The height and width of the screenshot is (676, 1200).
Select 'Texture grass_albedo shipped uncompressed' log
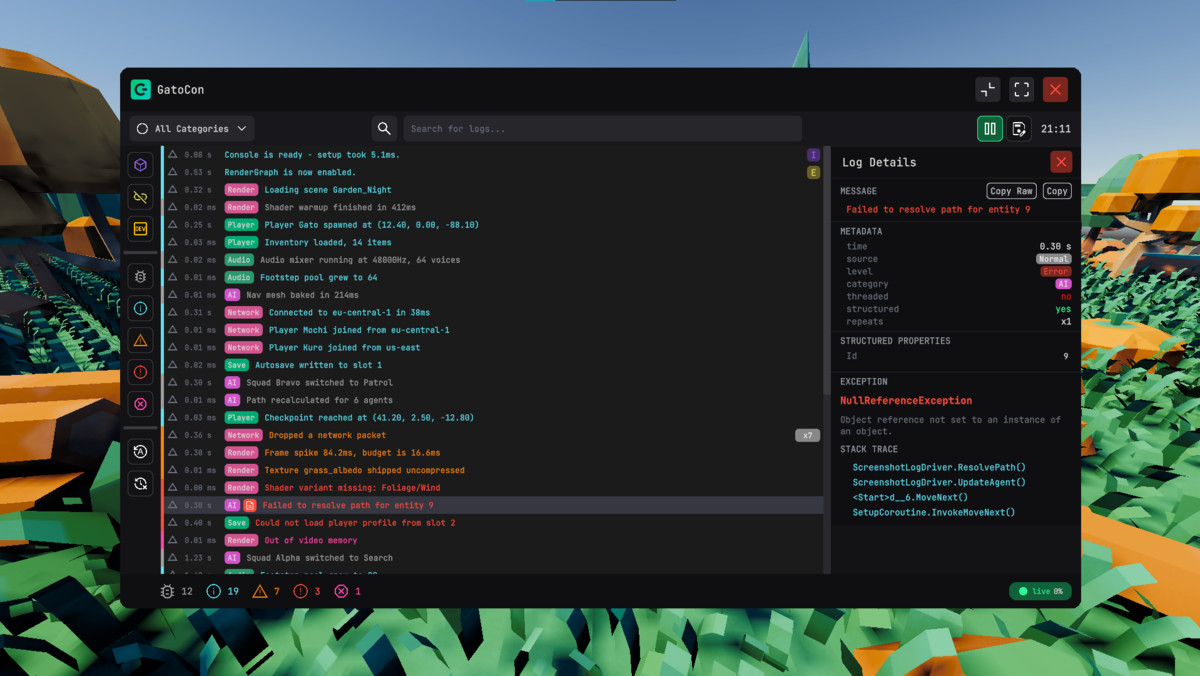(x=495, y=470)
